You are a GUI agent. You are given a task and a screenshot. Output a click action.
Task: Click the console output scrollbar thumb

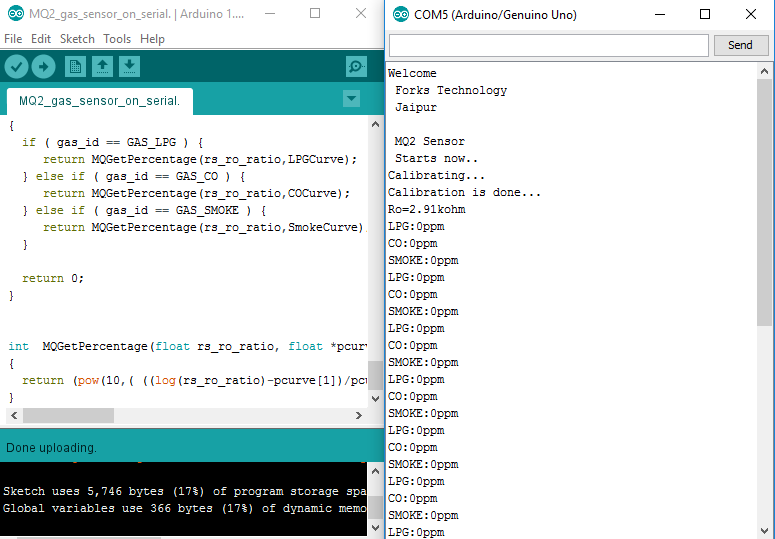click(375, 507)
